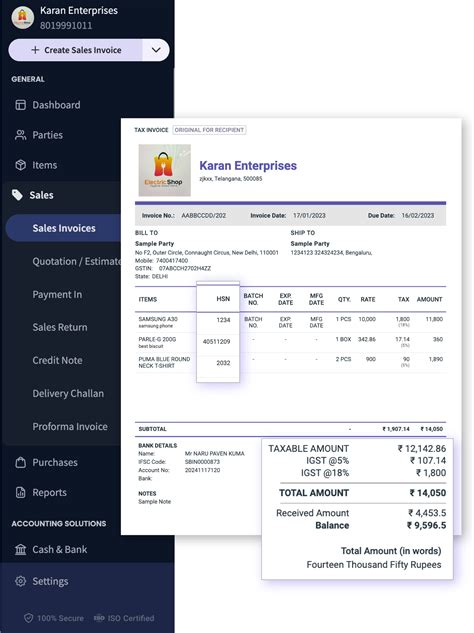Click the Reports chart icon
The width and height of the screenshot is (474, 633).
coord(21,493)
